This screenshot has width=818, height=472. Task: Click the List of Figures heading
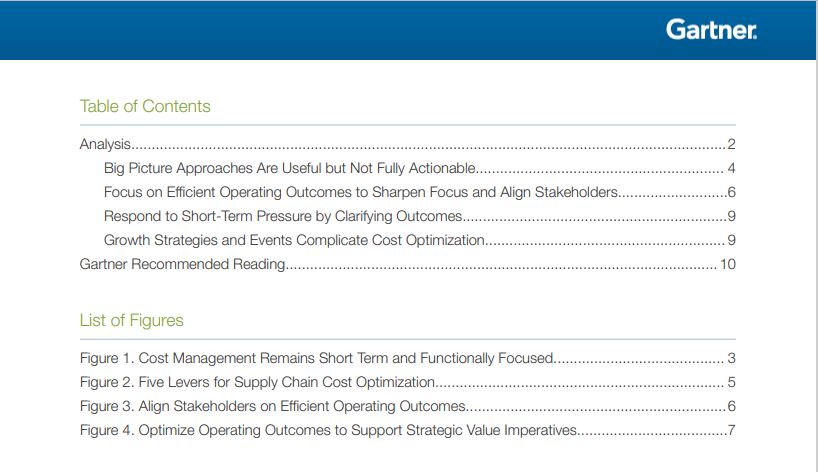131,320
